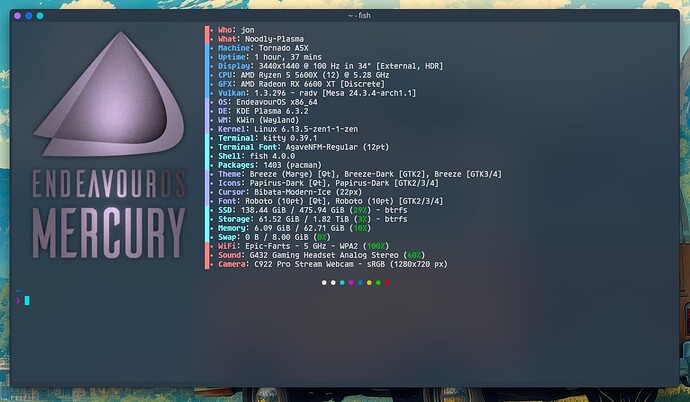
Task: Click the "Machine: Tornado A5X" line
Action: (x=263, y=48)
